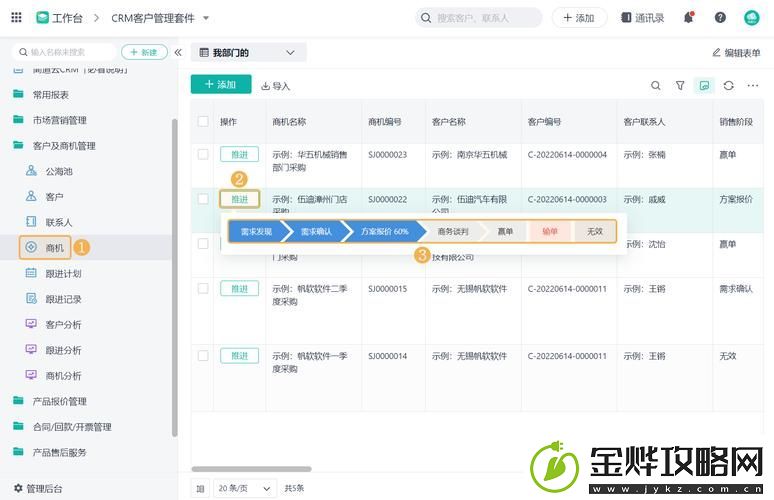Expand the 产品售后服务 folder
Screen dimensions: 774x500
tap(50, 452)
